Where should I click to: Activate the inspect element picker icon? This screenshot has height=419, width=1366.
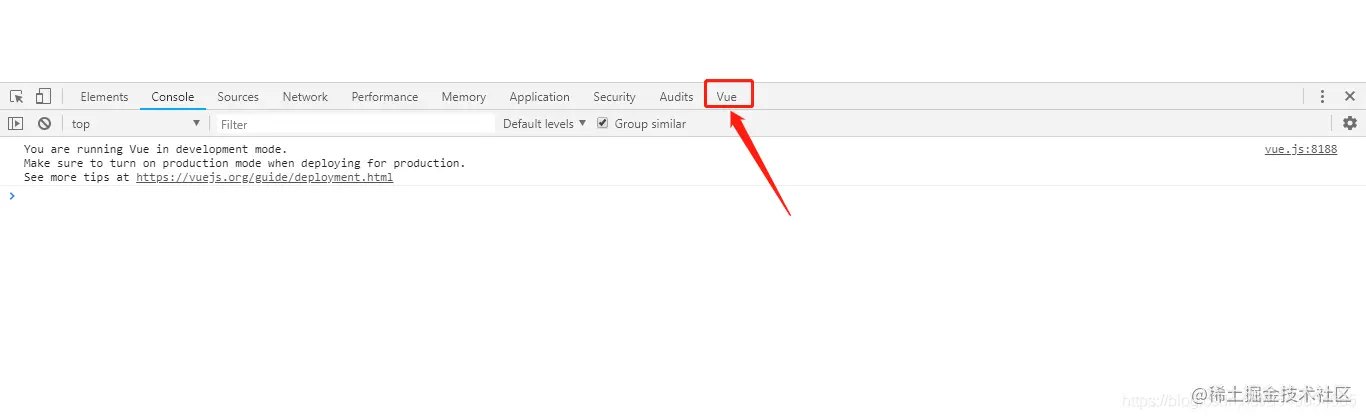(x=17, y=97)
